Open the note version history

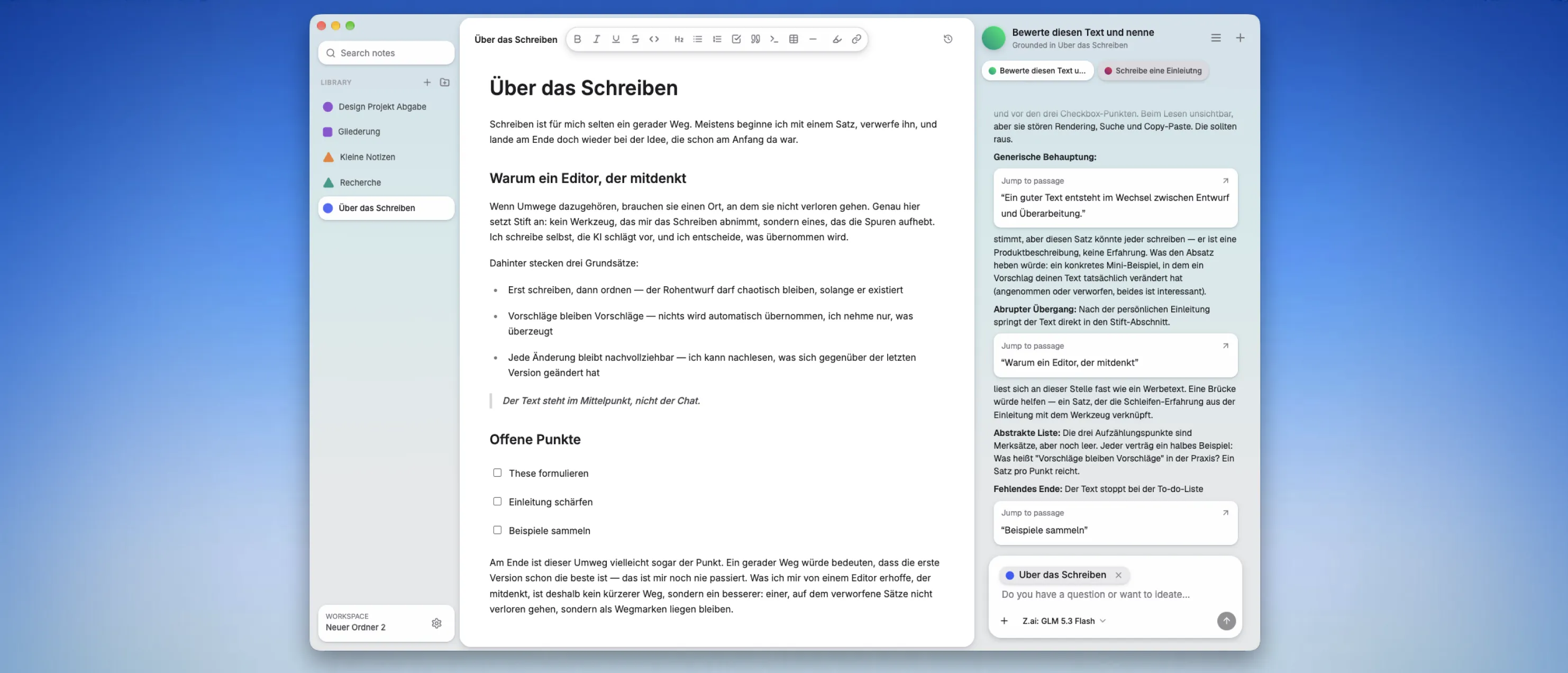tap(948, 39)
